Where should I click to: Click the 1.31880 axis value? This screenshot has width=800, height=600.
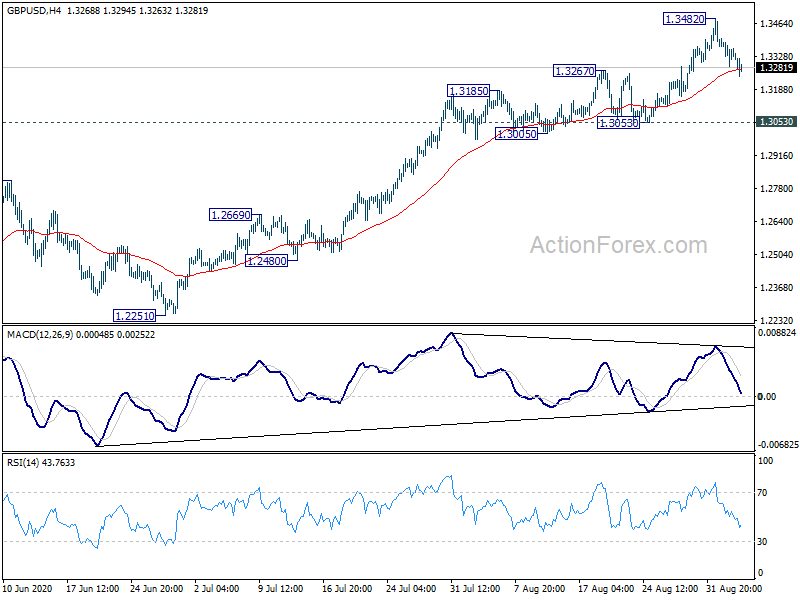click(777, 89)
